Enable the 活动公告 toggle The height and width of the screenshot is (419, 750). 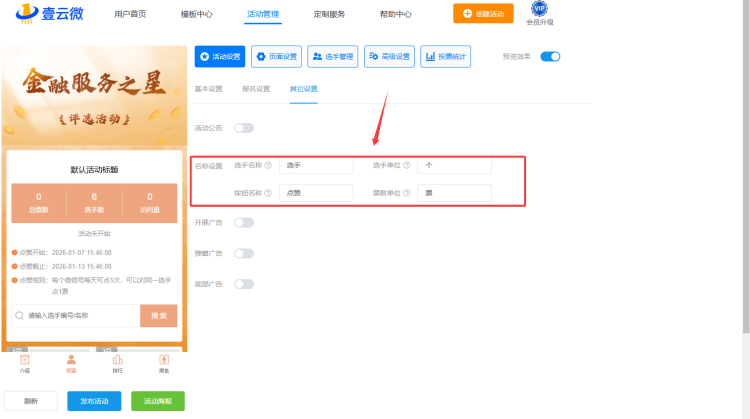click(244, 128)
